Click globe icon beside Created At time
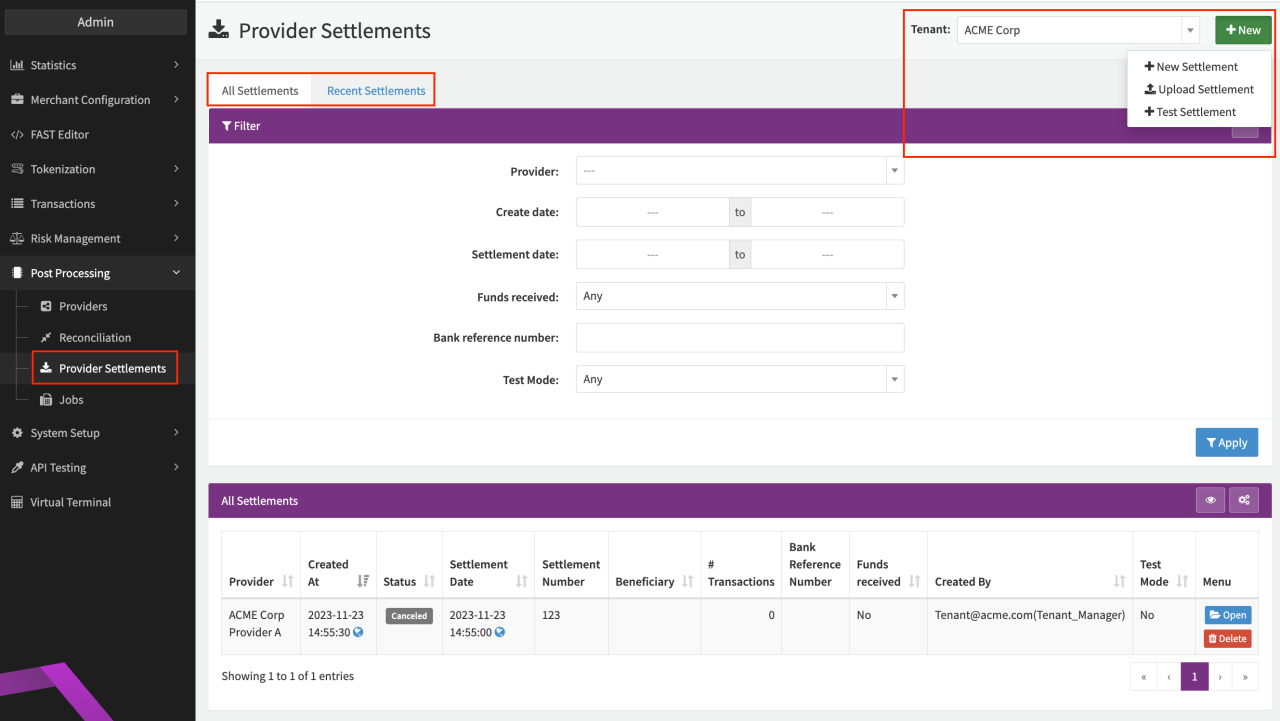The width and height of the screenshot is (1280, 721). [359, 632]
